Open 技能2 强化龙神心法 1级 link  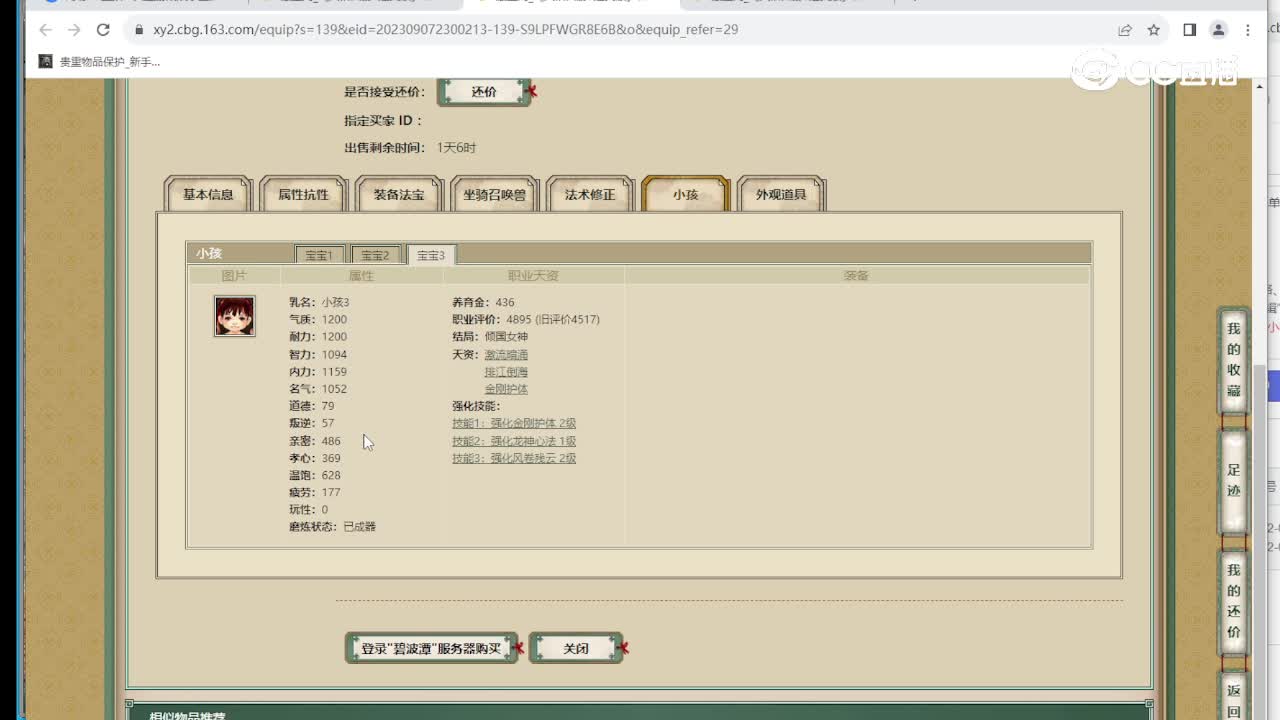[x=514, y=441]
